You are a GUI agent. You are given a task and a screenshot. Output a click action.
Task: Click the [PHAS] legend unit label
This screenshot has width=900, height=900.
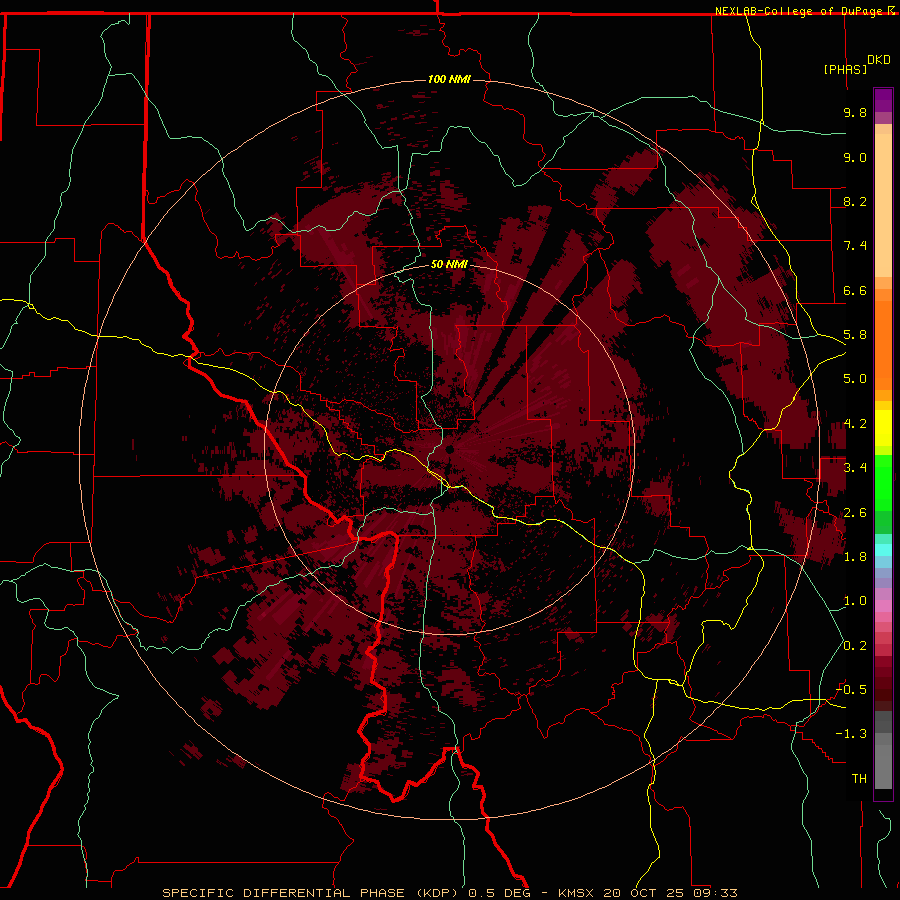coord(845,69)
